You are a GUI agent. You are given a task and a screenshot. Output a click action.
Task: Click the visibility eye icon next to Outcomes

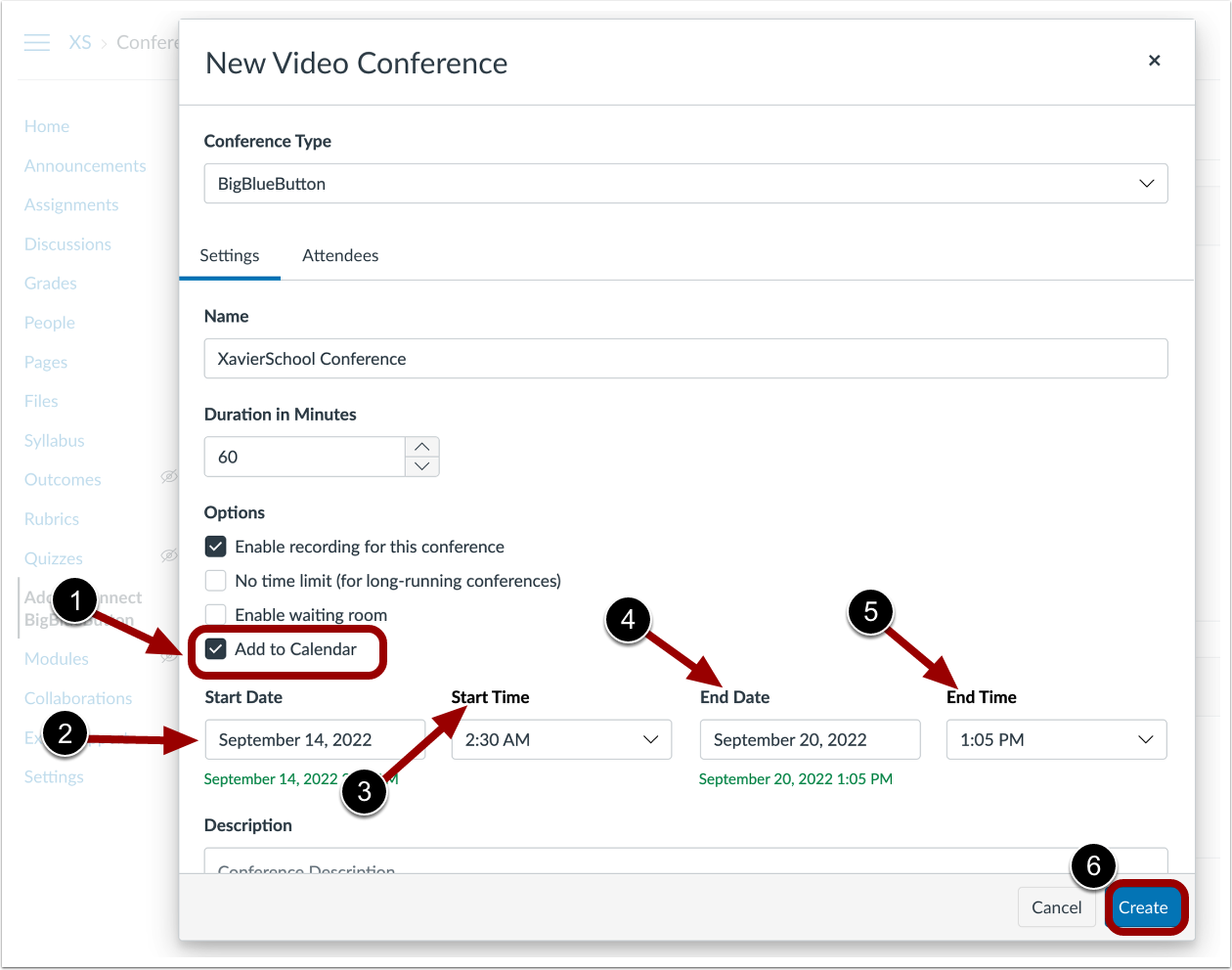click(169, 477)
